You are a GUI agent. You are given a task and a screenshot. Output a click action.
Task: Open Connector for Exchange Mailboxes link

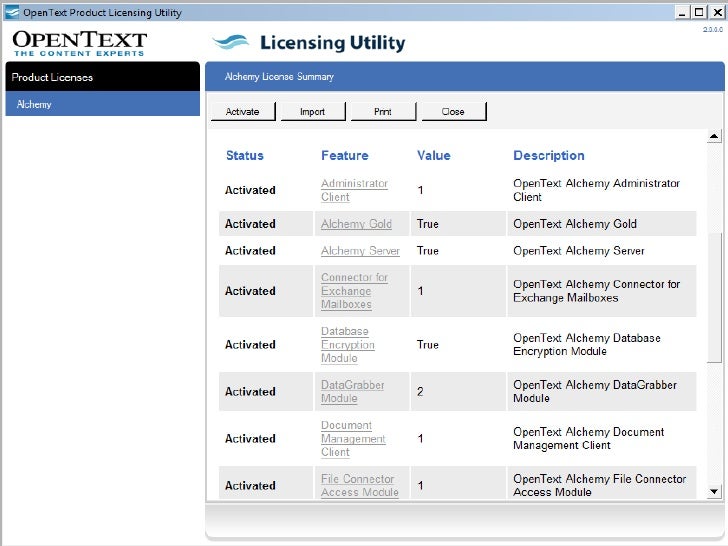(354, 291)
